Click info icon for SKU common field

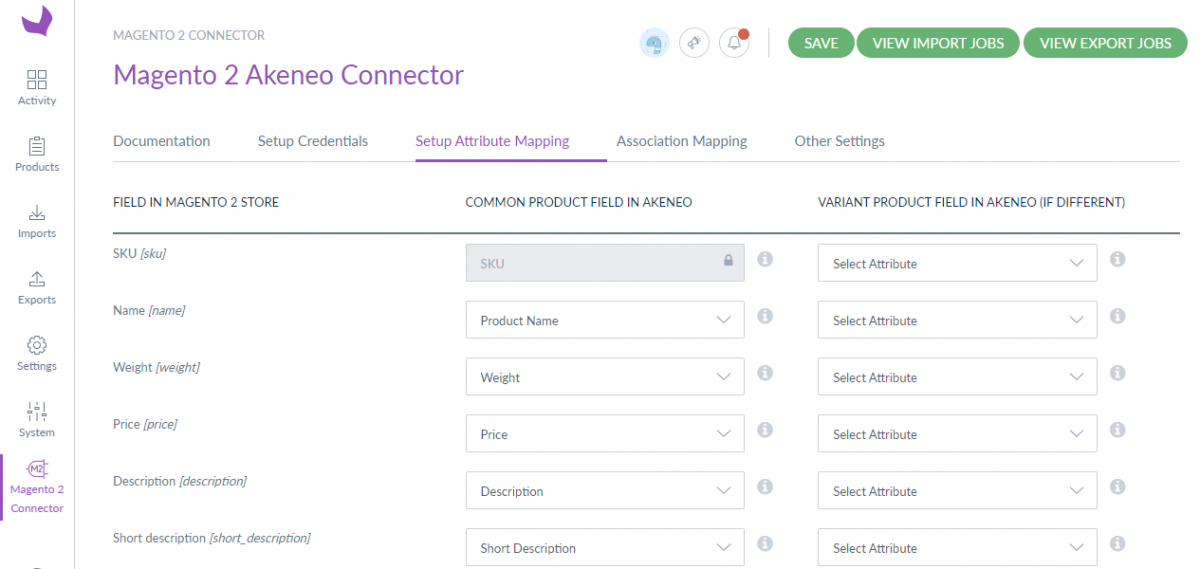(765, 259)
